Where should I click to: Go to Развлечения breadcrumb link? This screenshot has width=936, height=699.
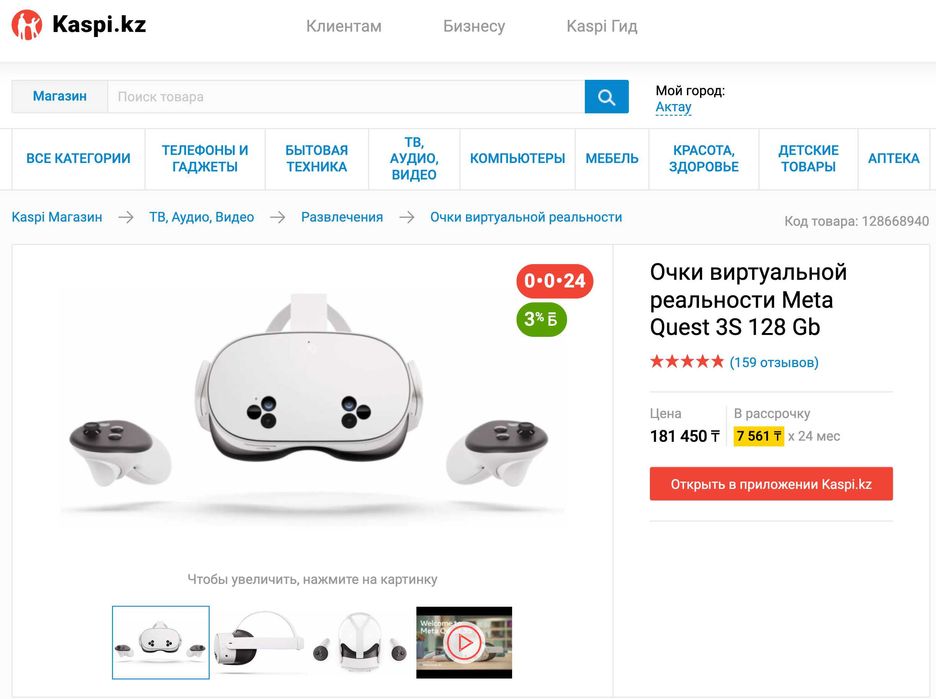[342, 217]
